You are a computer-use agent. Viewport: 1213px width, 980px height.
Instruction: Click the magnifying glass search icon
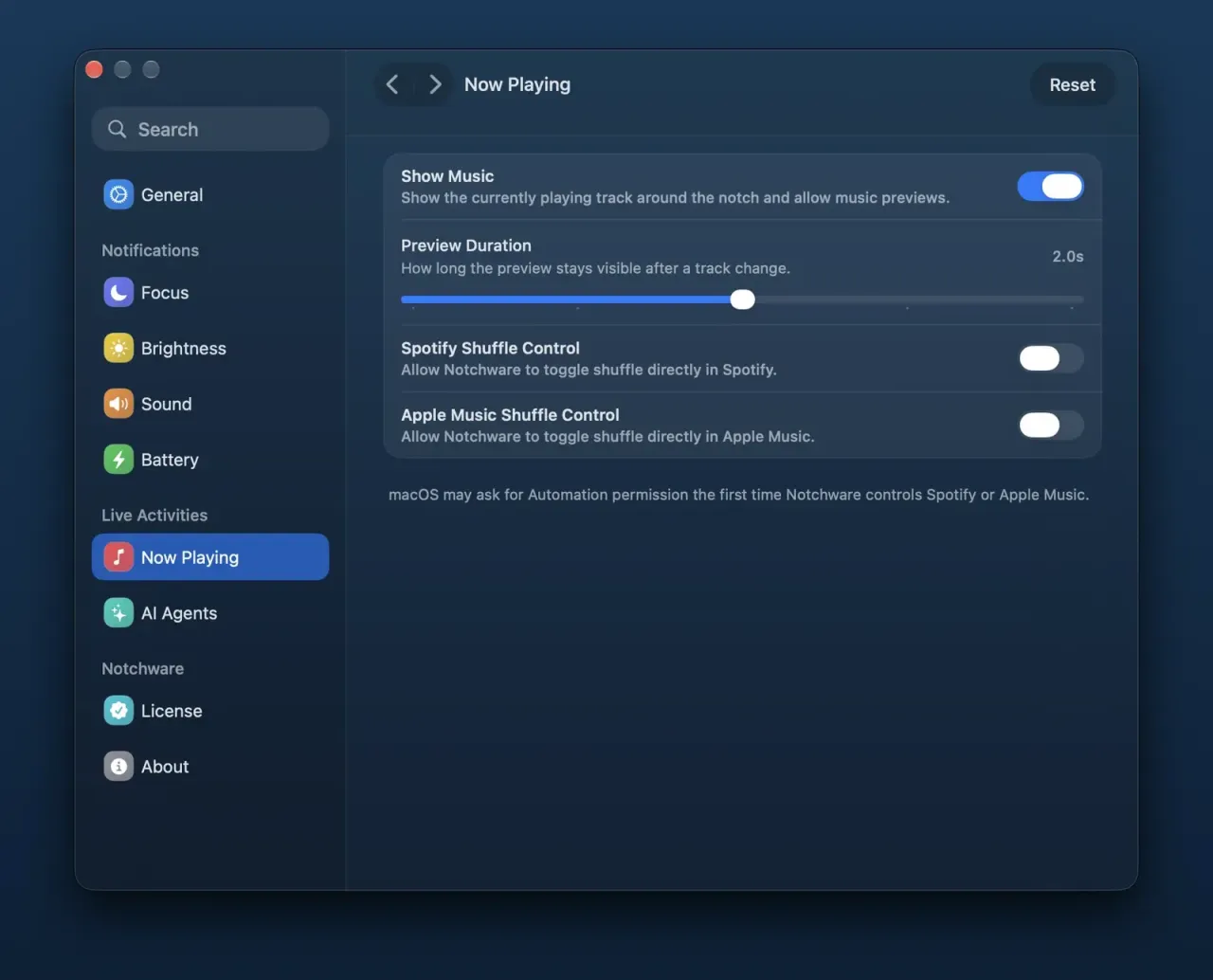(x=117, y=129)
